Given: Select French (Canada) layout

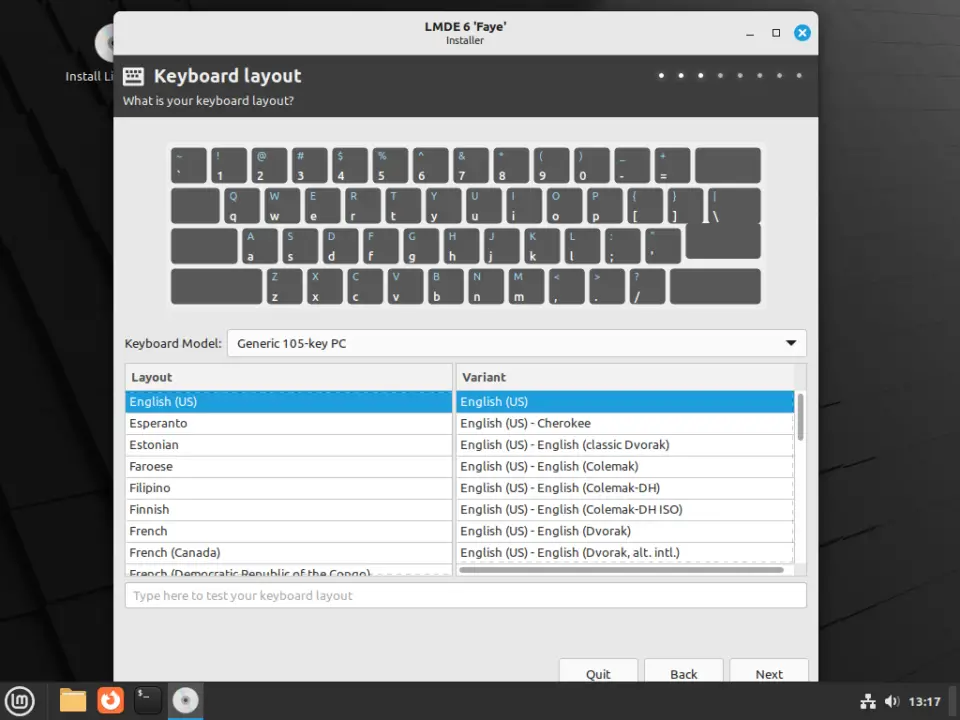Looking at the screenshot, I should 289,552.
